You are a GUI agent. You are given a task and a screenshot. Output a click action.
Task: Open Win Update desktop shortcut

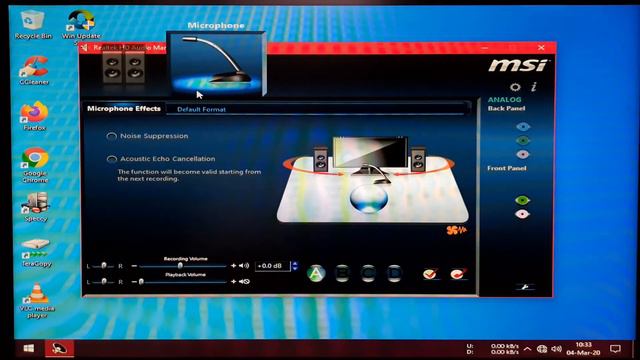81,25
